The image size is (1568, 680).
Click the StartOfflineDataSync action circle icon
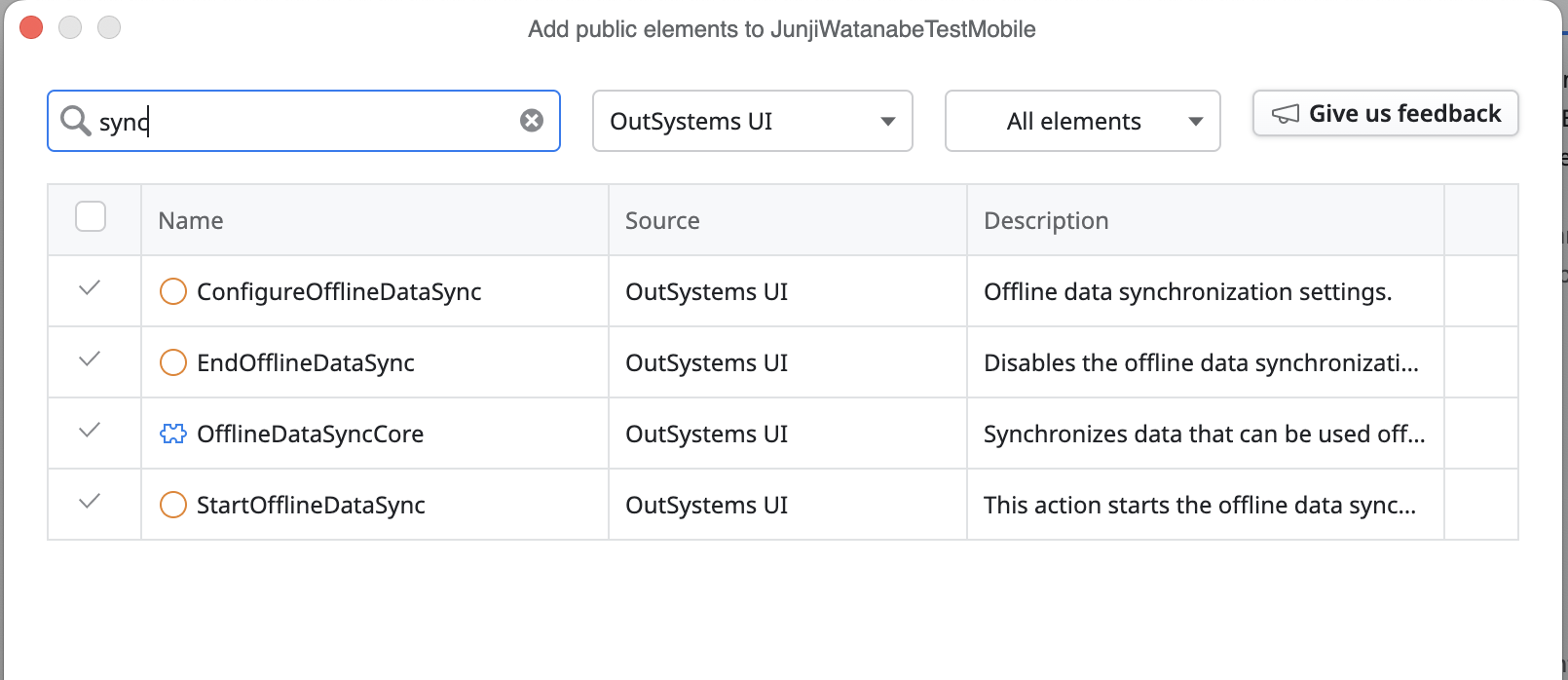[x=173, y=505]
